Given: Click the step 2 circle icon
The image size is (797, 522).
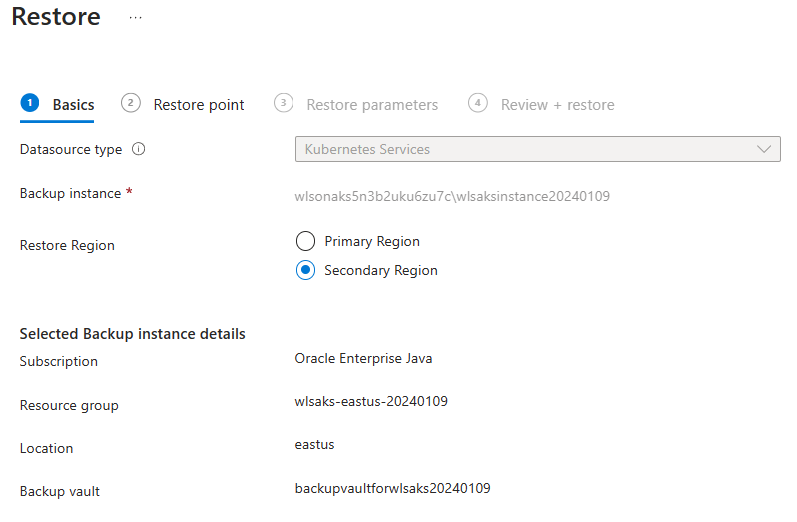Looking at the screenshot, I should [130, 103].
